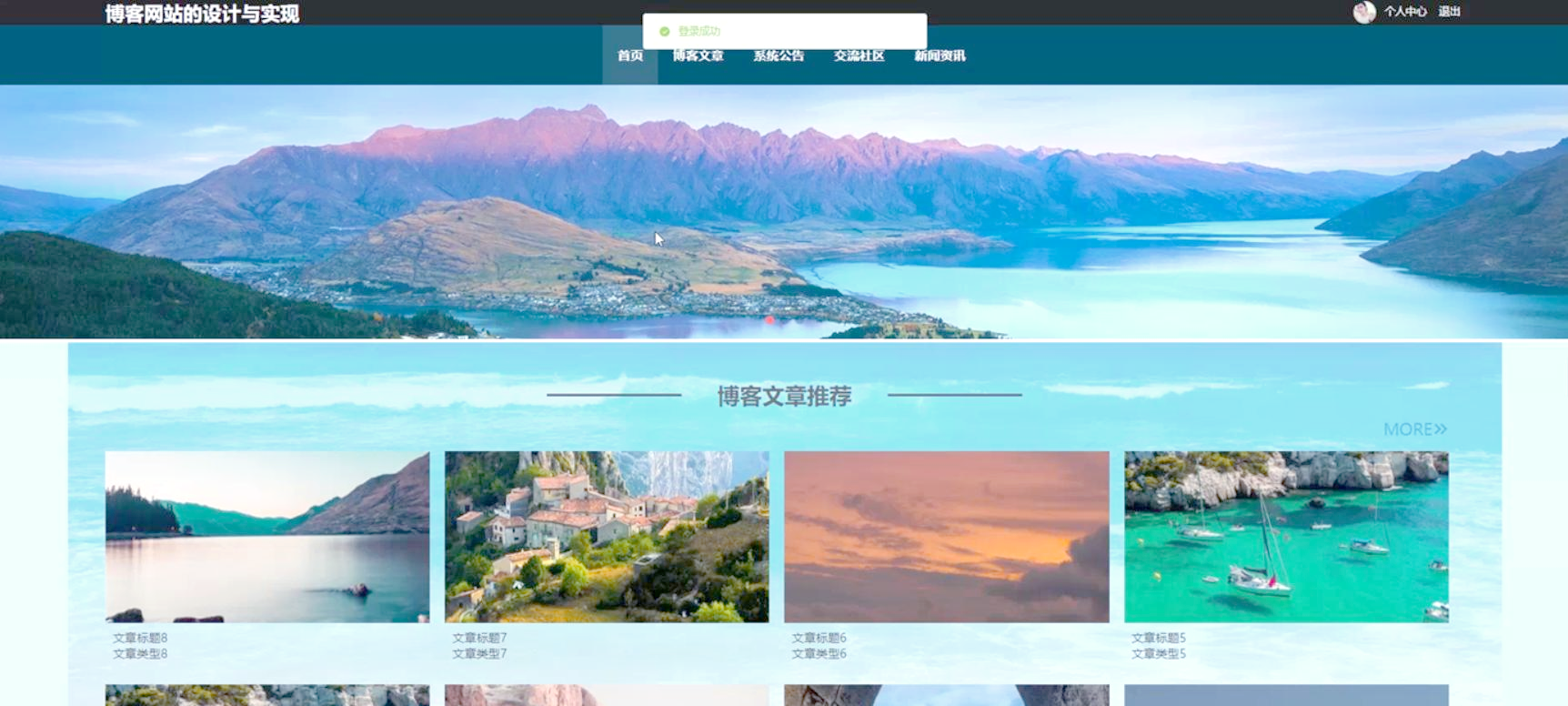
Task: Click the text 文章标题5
Action: pyautogui.click(x=1159, y=638)
